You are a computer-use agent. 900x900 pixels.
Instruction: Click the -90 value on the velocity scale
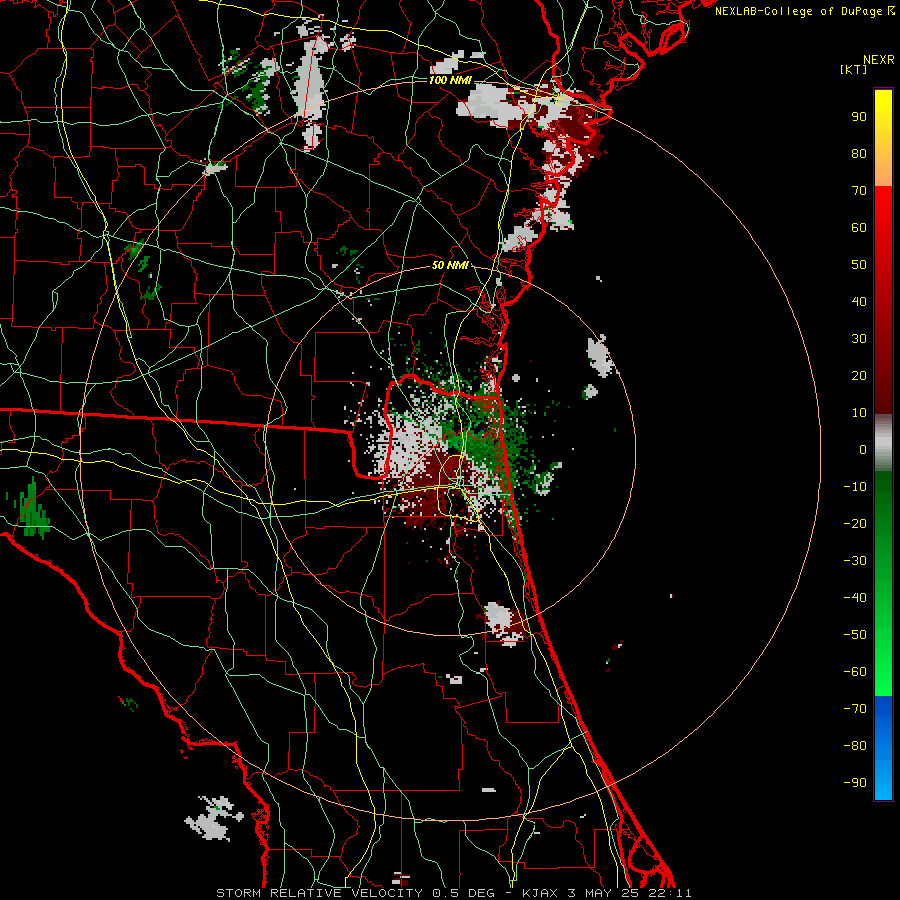(855, 783)
